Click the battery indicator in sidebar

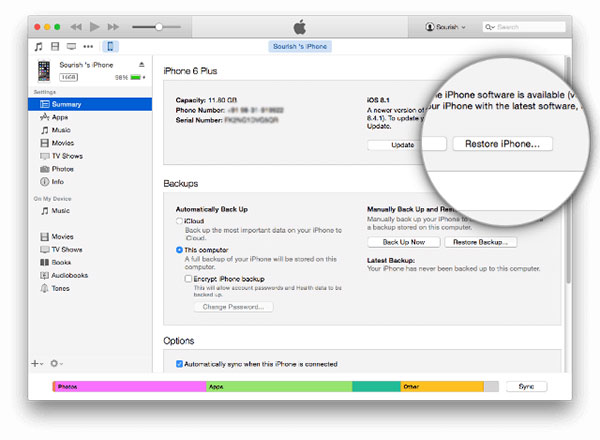(135, 77)
